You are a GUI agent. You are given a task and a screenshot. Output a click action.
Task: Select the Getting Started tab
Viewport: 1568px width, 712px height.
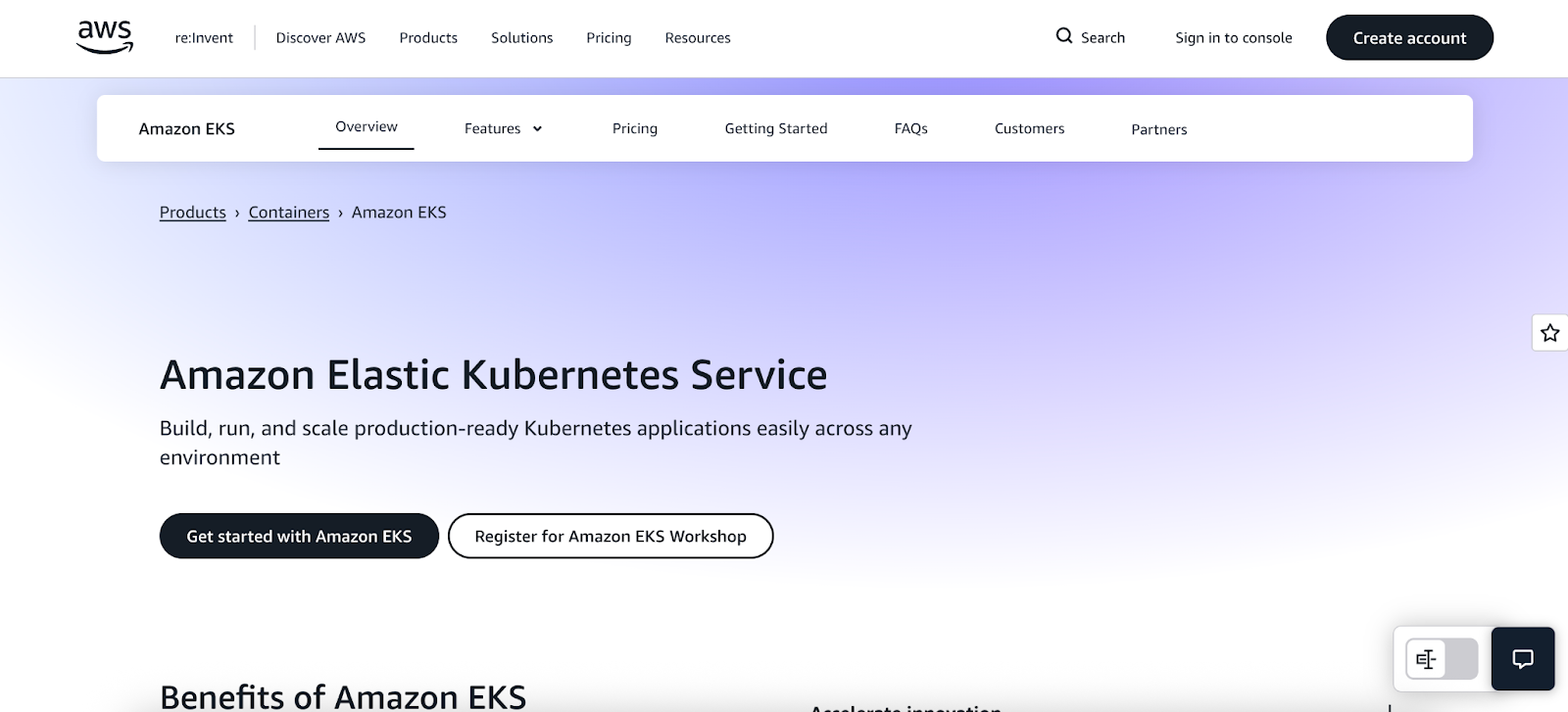tap(776, 128)
